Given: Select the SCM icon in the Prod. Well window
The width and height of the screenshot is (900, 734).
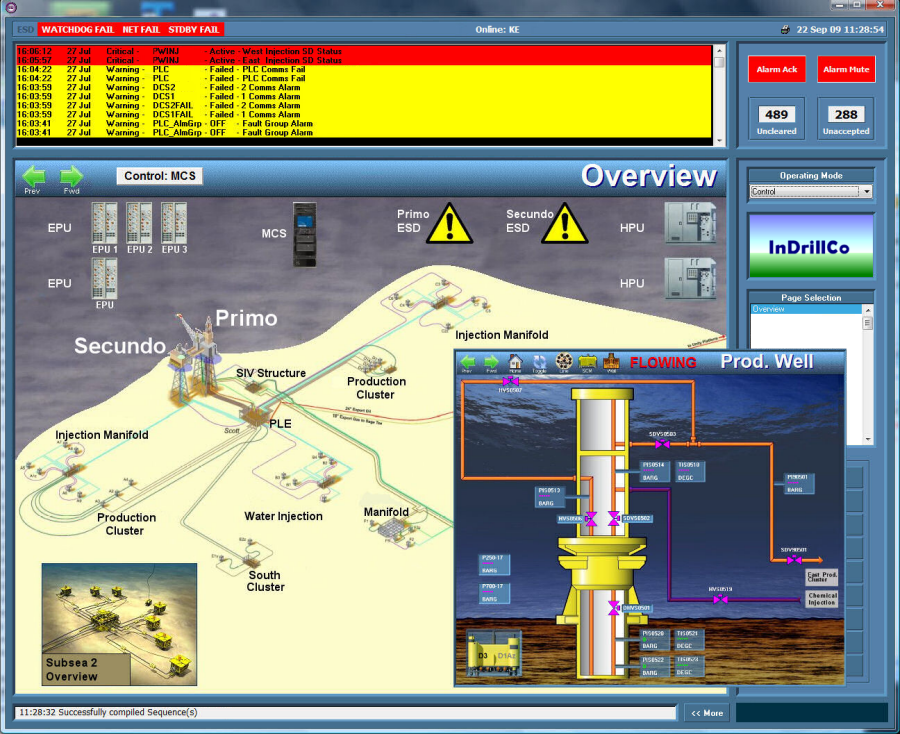Looking at the screenshot, I should 588,362.
